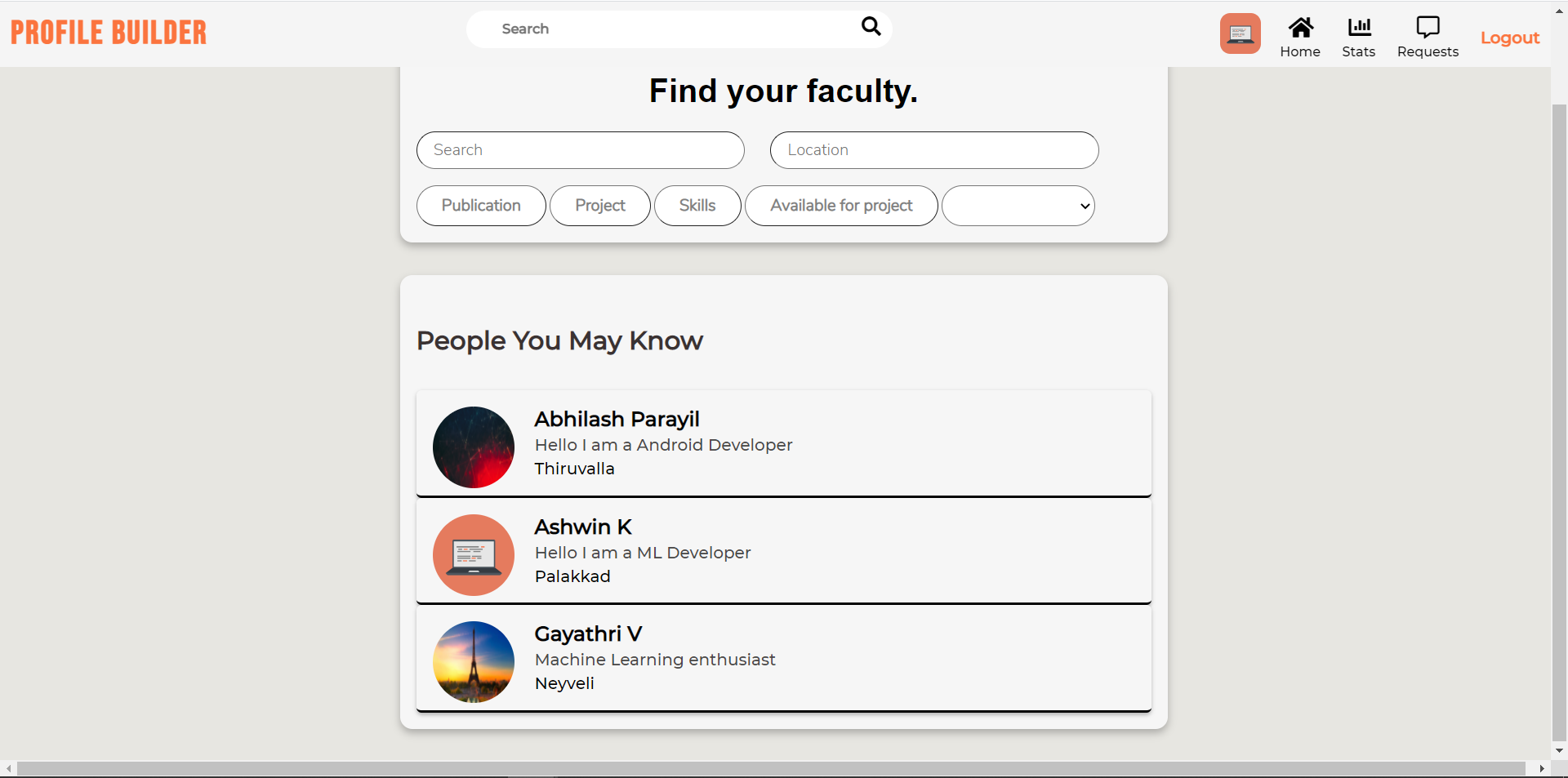Toggle the Publication filter

(480, 206)
